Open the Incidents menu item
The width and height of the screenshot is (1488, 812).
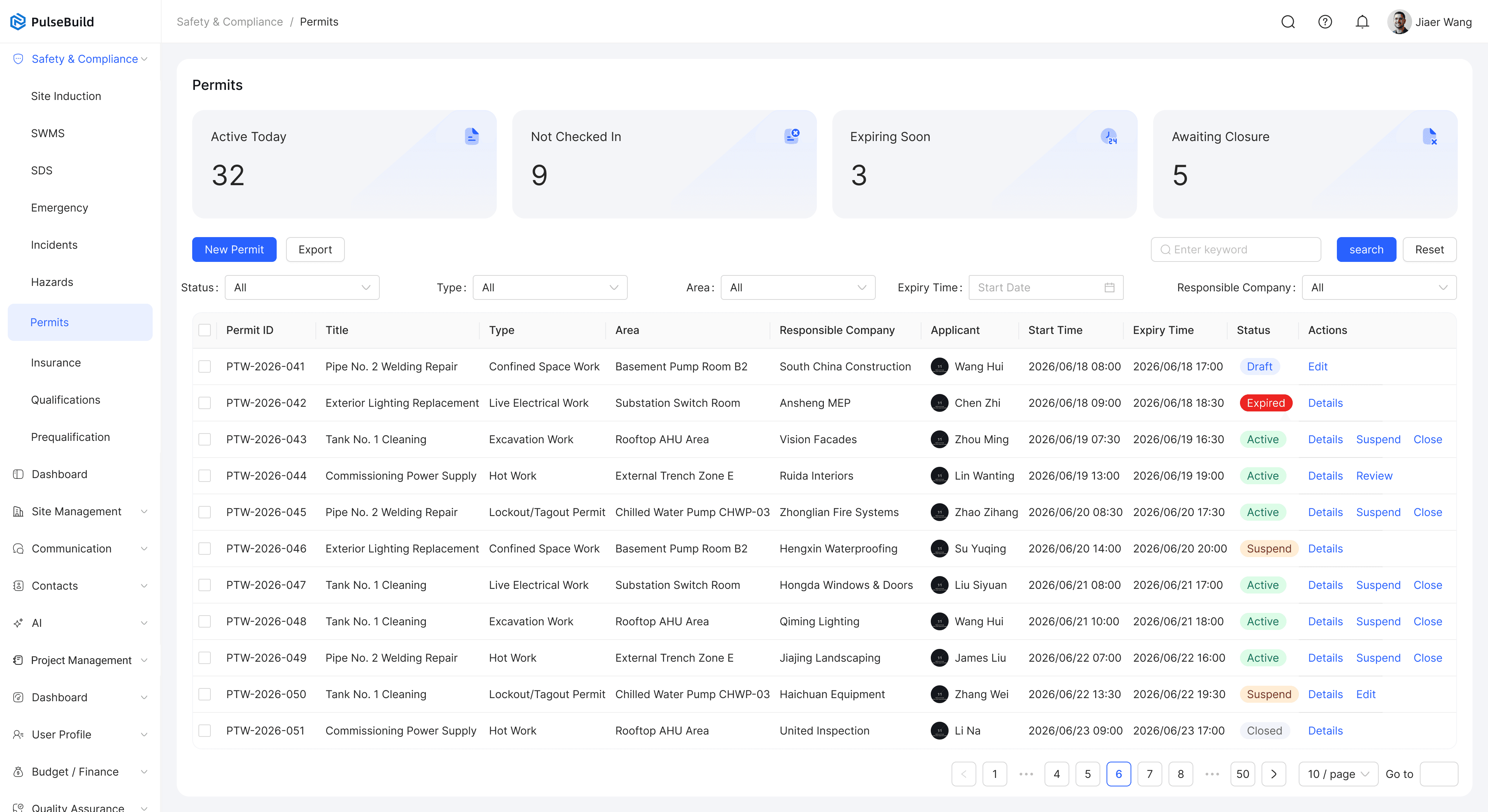click(54, 245)
